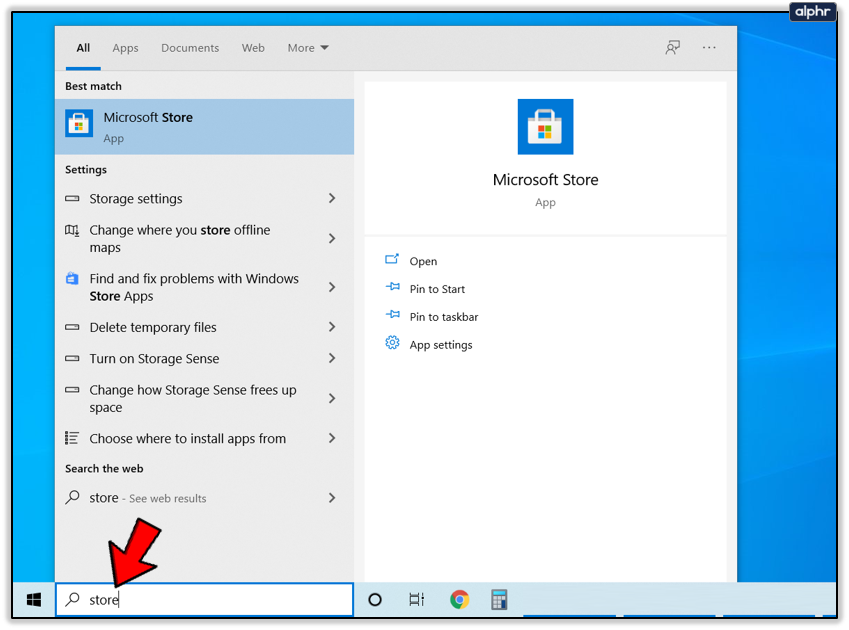Image resolution: width=849 pixels, height=630 pixels.
Task: Click the Turn on Storage Sense icon
Action: click(72, 358)
